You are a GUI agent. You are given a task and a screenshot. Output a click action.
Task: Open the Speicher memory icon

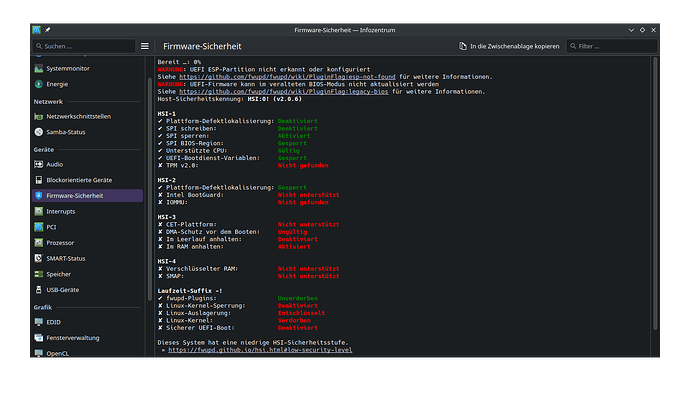tap(39, 274)
